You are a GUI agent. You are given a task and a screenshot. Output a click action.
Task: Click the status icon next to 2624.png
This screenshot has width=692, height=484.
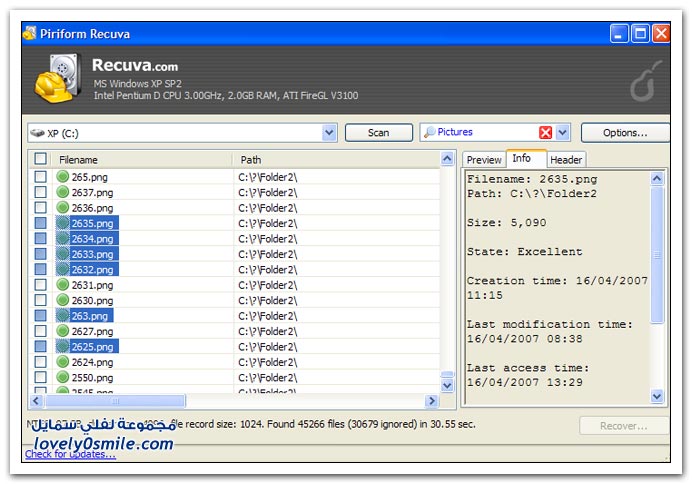[x=63, y=362]
